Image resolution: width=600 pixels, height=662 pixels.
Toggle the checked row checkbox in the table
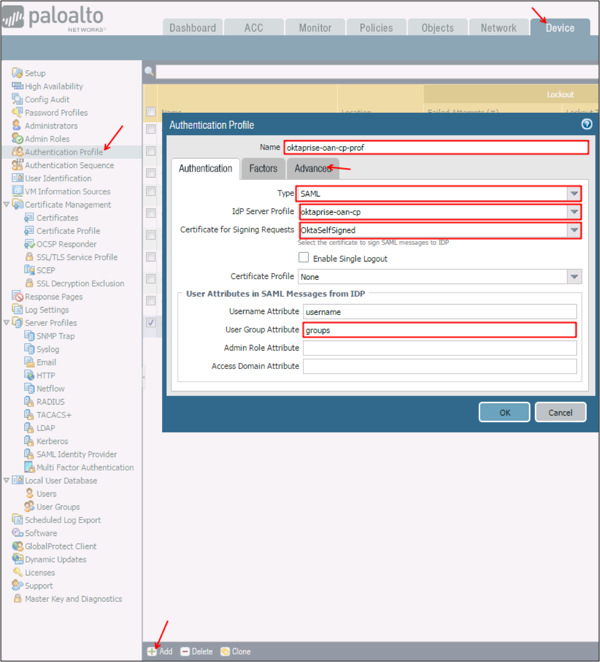[x=151, y=323]
